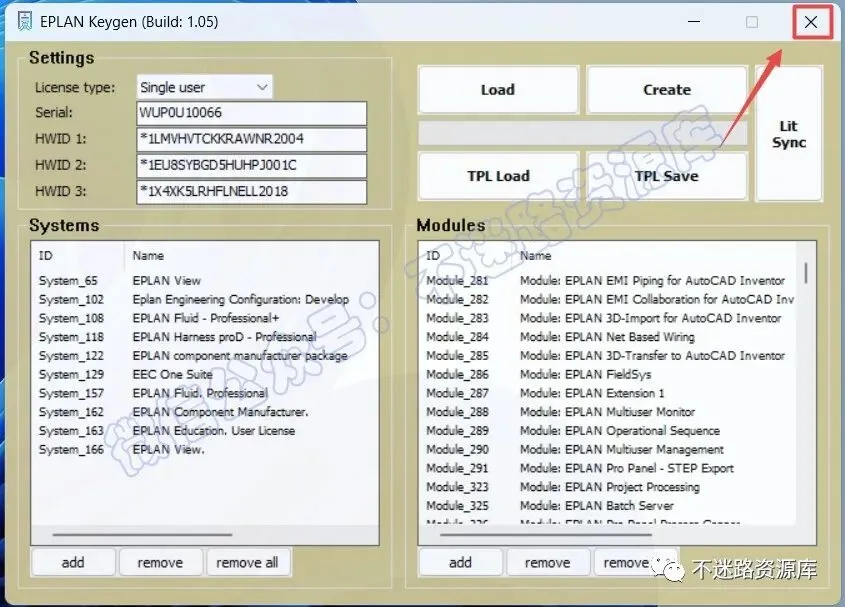Click the Systems list ID column header

79,256
